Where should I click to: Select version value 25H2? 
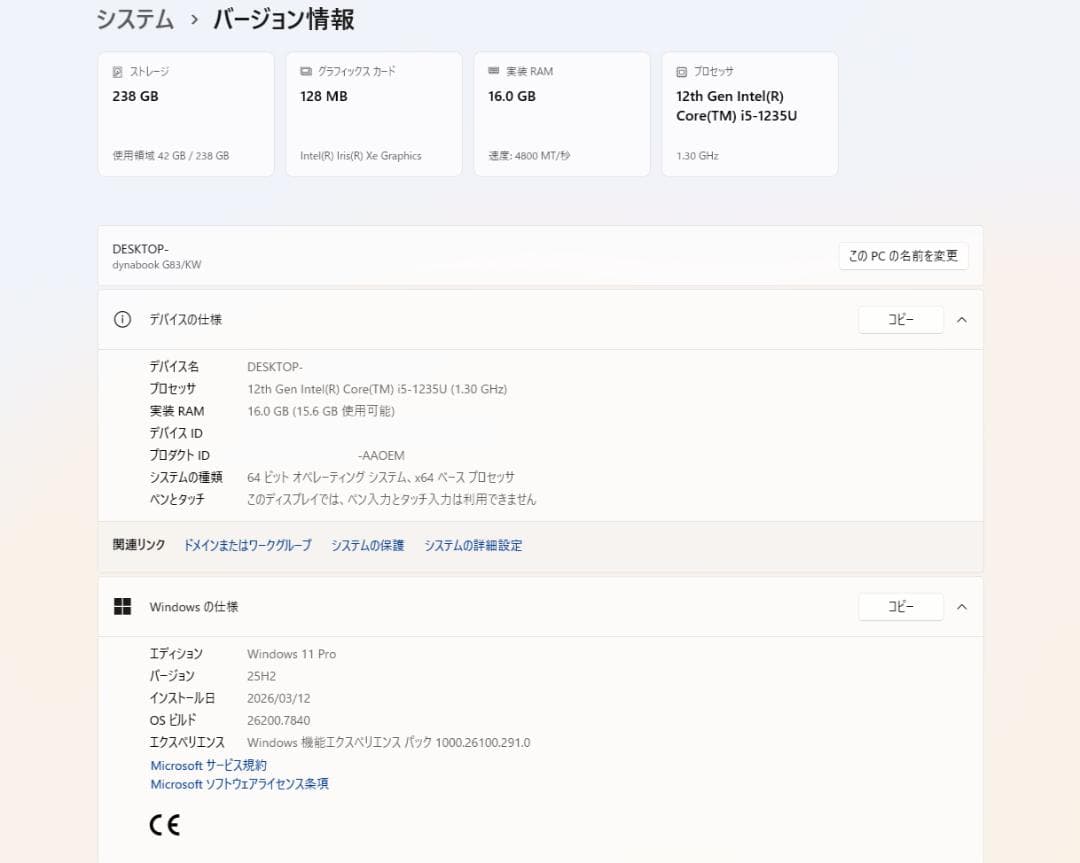[x=261, y=676]
